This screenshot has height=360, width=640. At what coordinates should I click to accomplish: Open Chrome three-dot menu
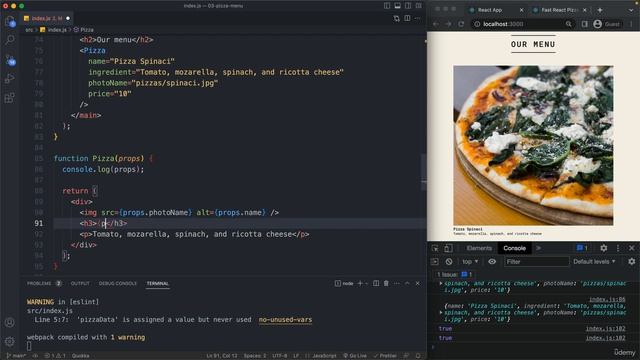631,24
